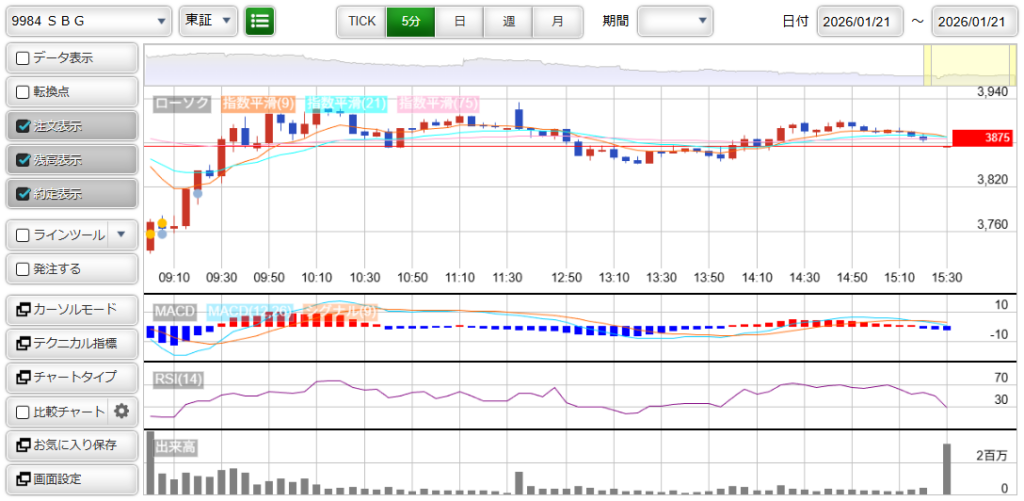
Task: Open 画面設定 screen settings
Action: pos(70,479)
